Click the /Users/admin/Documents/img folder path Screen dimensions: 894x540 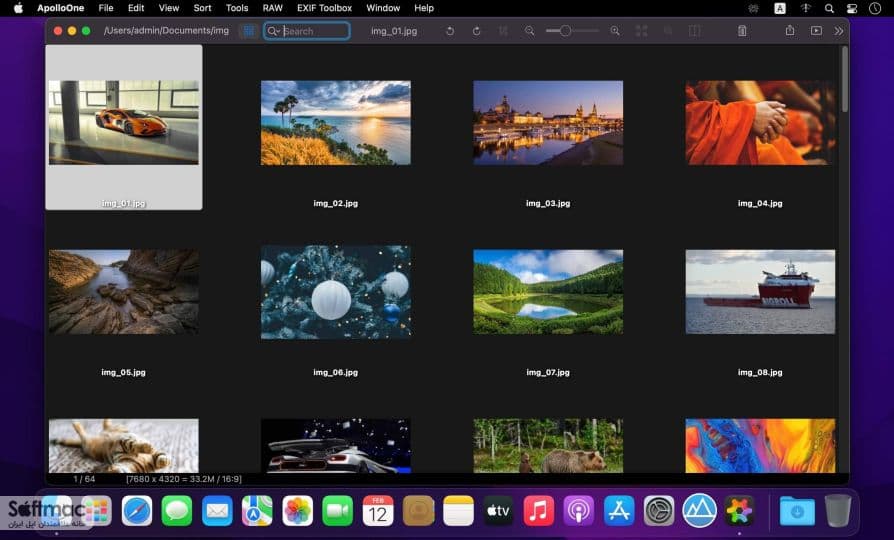coord(166,31)
